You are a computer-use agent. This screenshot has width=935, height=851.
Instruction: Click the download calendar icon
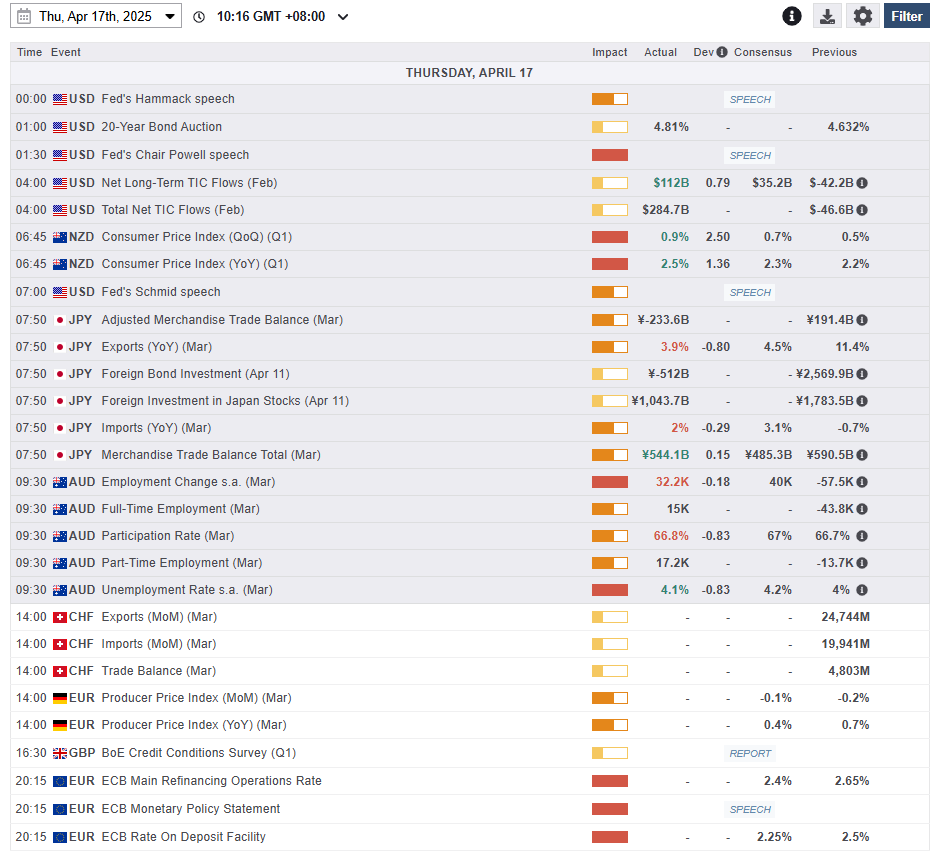[827, 16]
